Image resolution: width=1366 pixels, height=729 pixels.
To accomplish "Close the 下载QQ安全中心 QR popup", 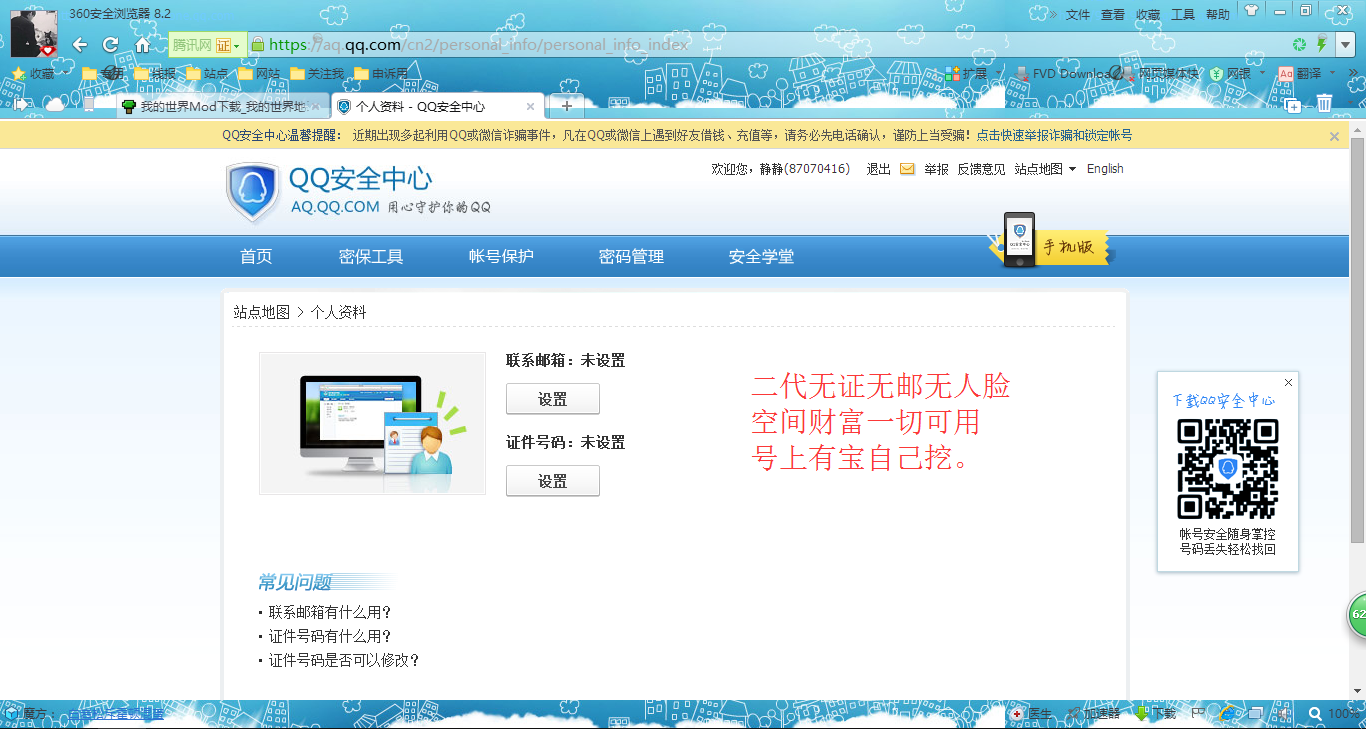I will (x=1288, y=382).
